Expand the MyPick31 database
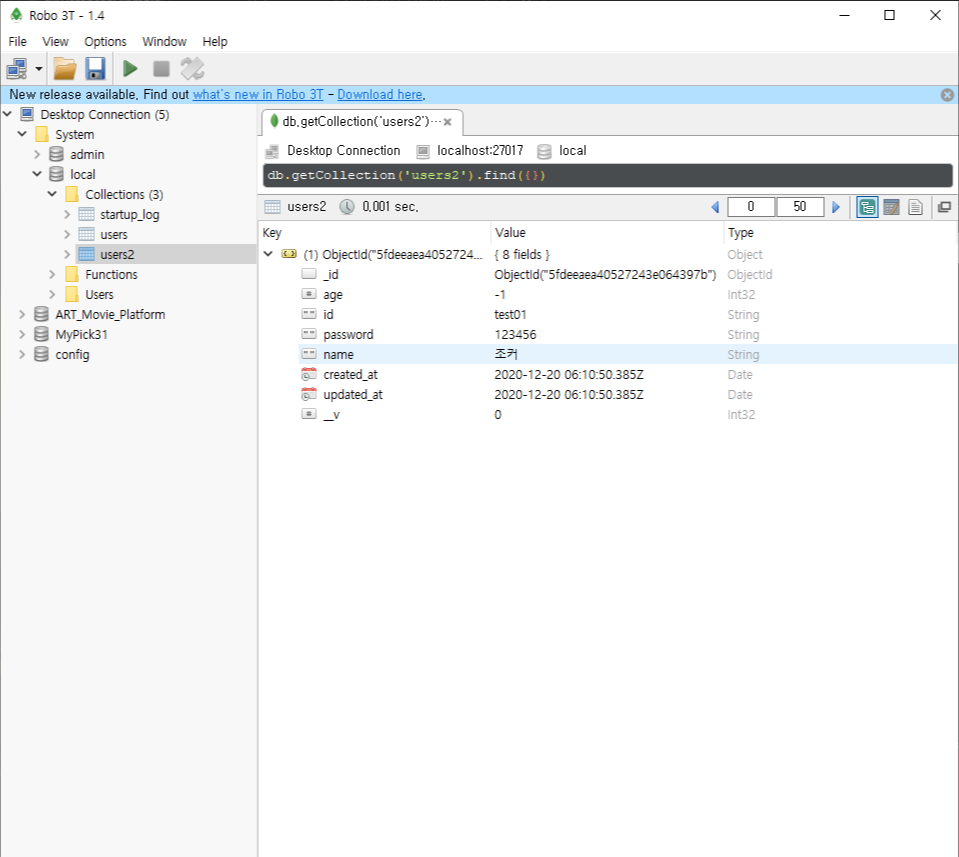The height and width of the screenshot is (857, 959). click(x=23, y=335)
